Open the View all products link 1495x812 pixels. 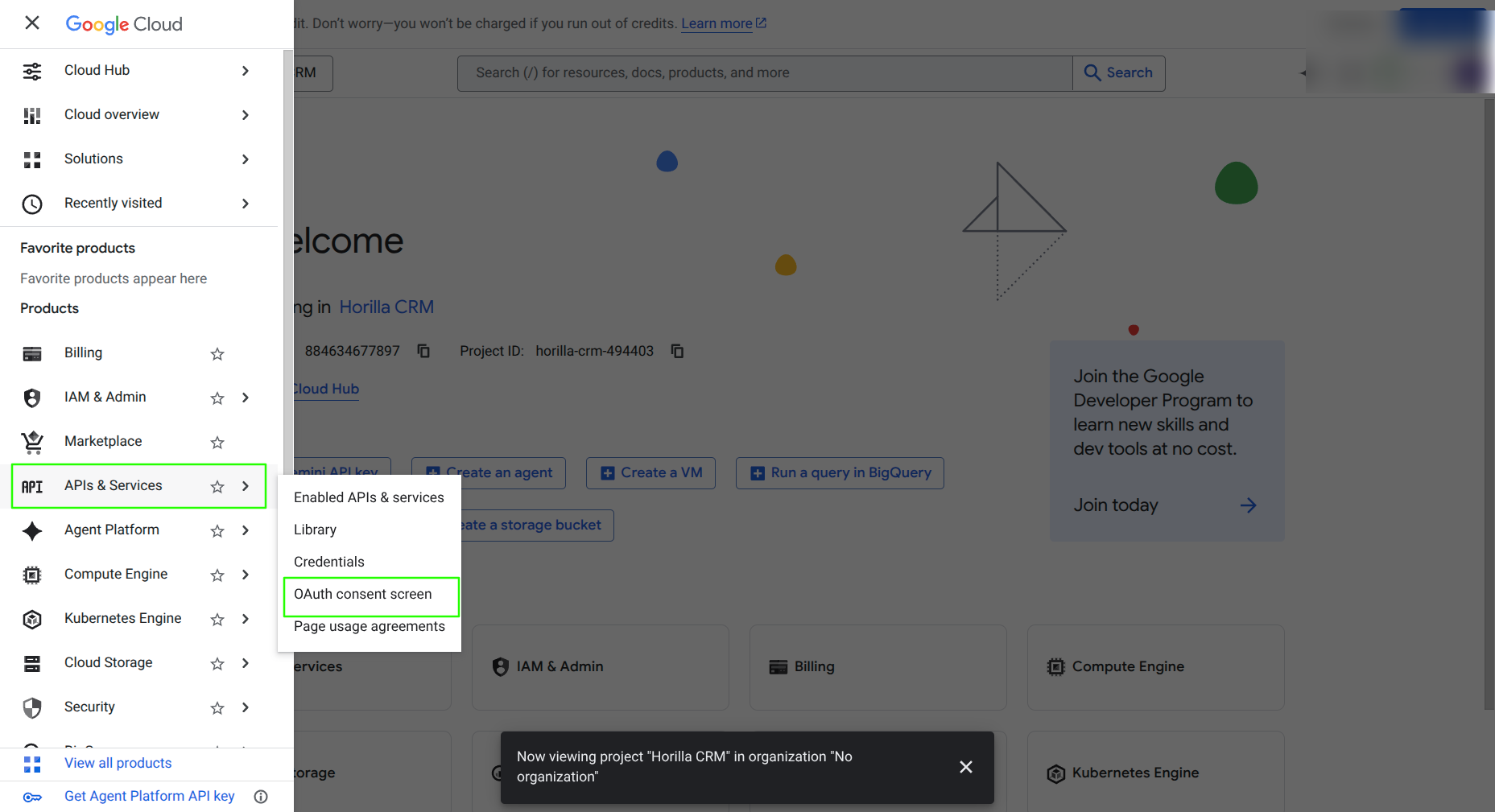(x=118, y=763)
